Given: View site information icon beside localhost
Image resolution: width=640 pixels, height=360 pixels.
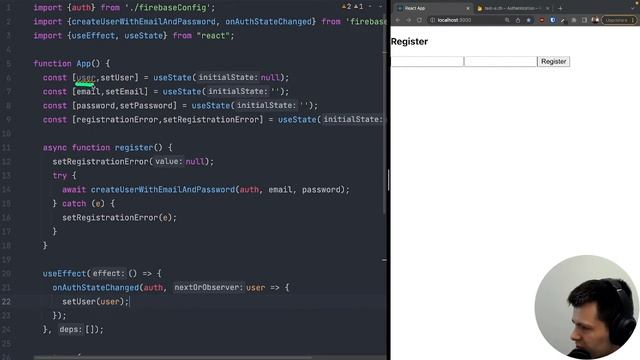Looking at the screenshot, I should tap(432, 20).
